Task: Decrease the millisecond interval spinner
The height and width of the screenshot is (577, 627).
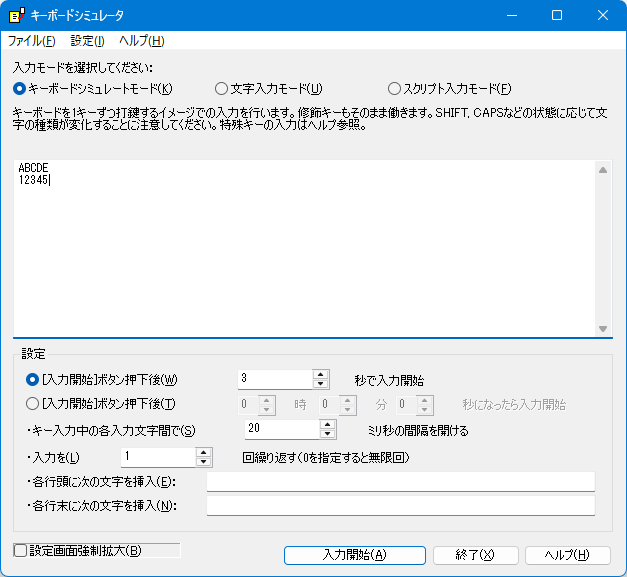Action: click(327, 434)
